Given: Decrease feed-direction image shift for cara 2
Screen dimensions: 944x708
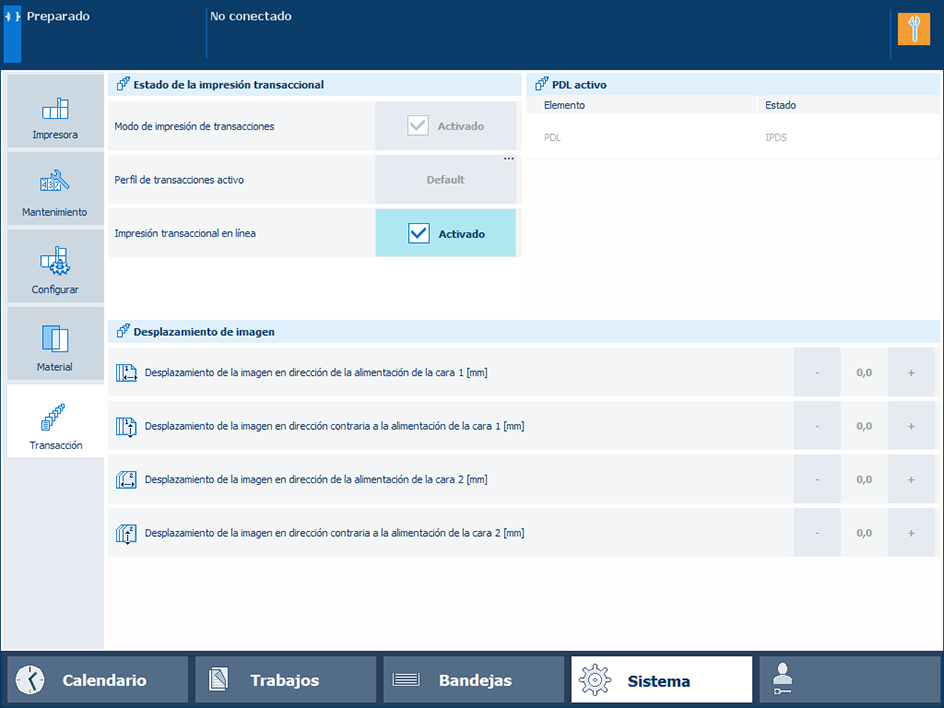Looking at the screenshot, I should pos(817,480).
